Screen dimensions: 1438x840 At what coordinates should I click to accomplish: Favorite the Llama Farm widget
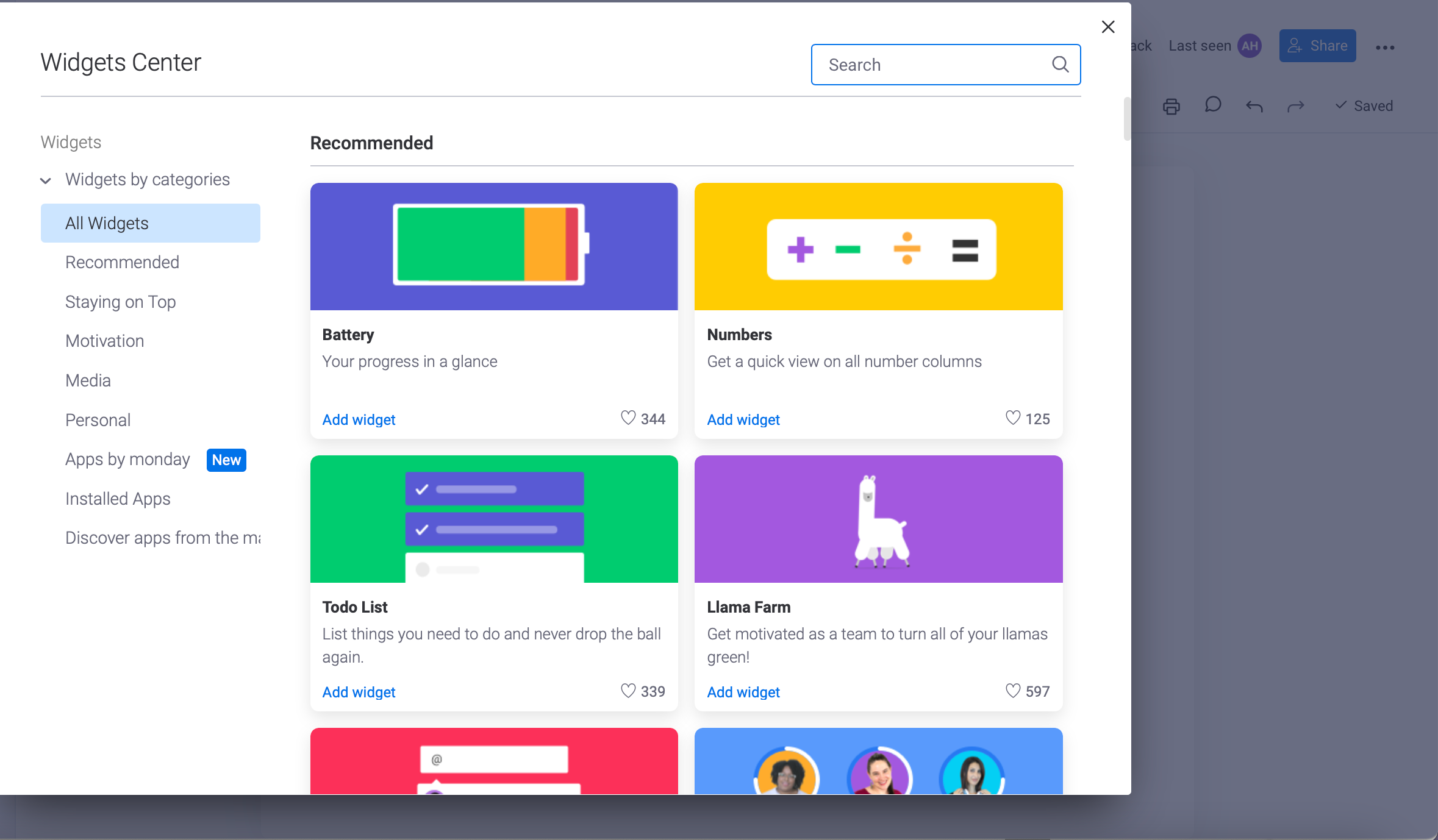coord(1012,691)
